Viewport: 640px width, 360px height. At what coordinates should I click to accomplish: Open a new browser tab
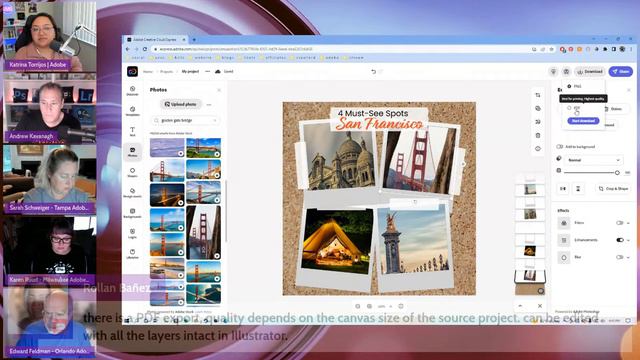tap(194, 40)
